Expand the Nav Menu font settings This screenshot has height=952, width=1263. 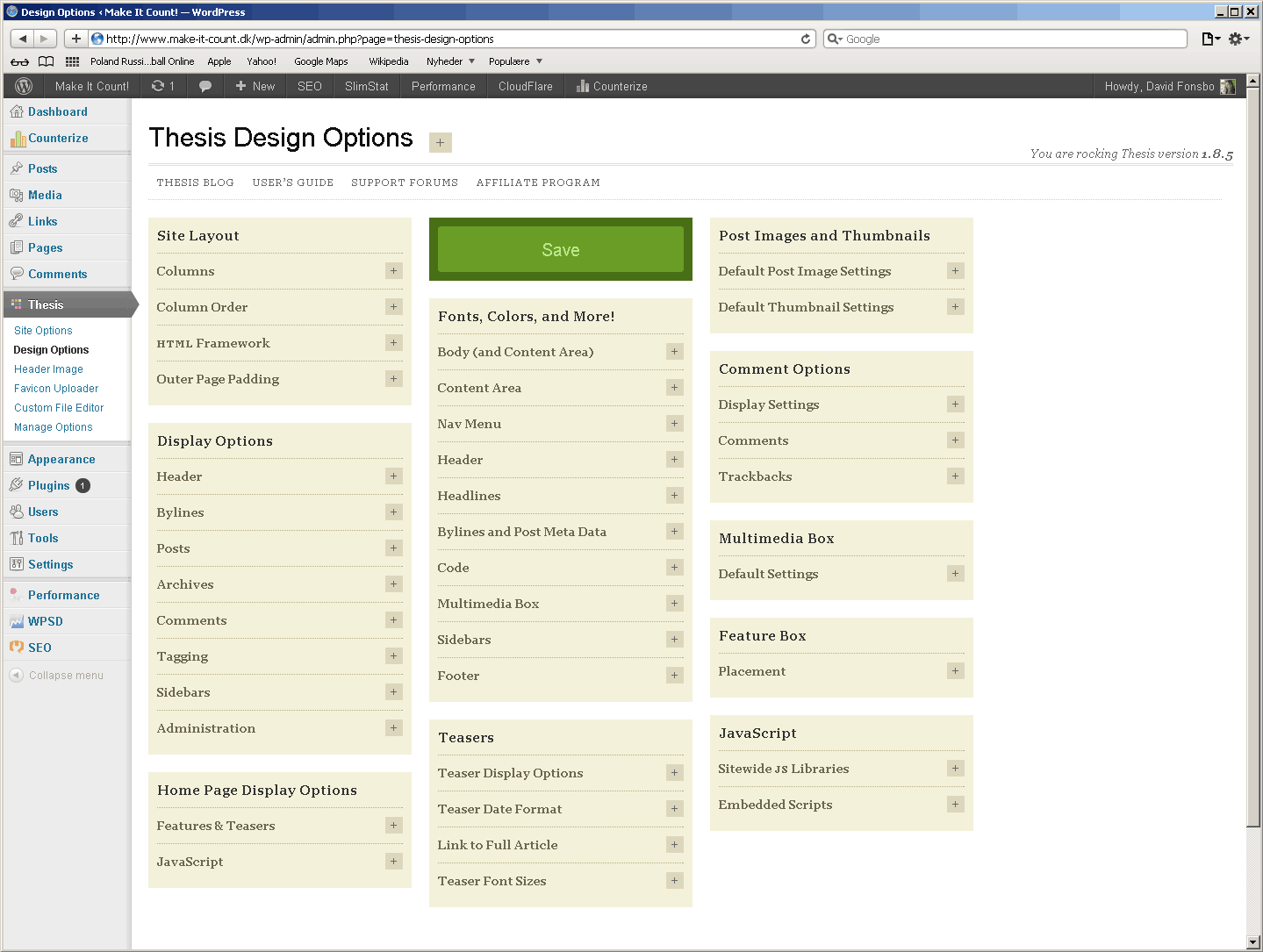pyautogui.click(x=674, y=424)
